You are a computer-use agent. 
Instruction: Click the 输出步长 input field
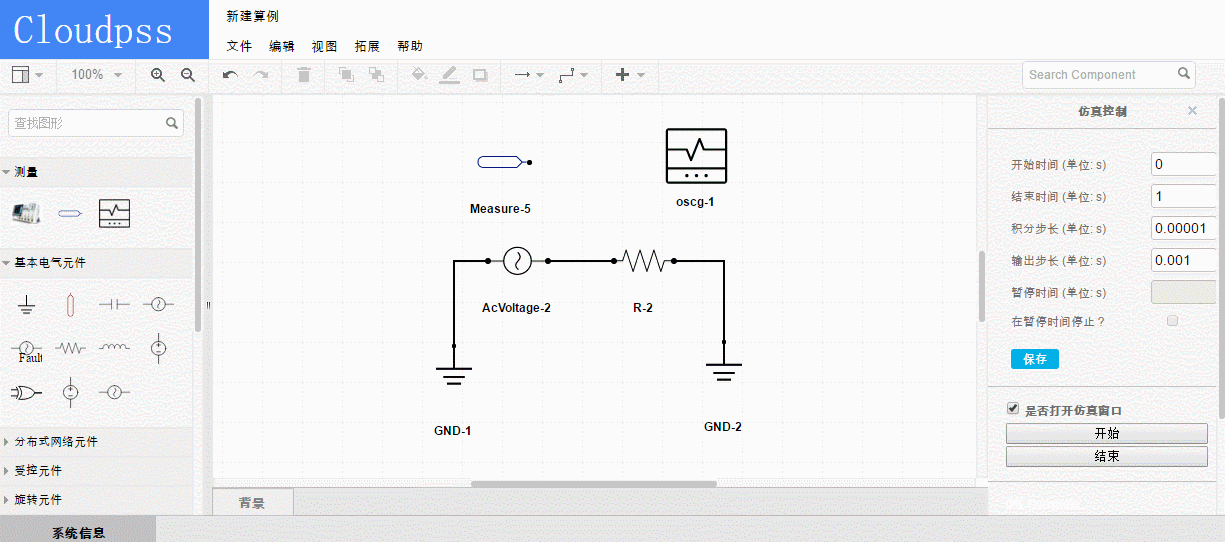pos(1183,260)
